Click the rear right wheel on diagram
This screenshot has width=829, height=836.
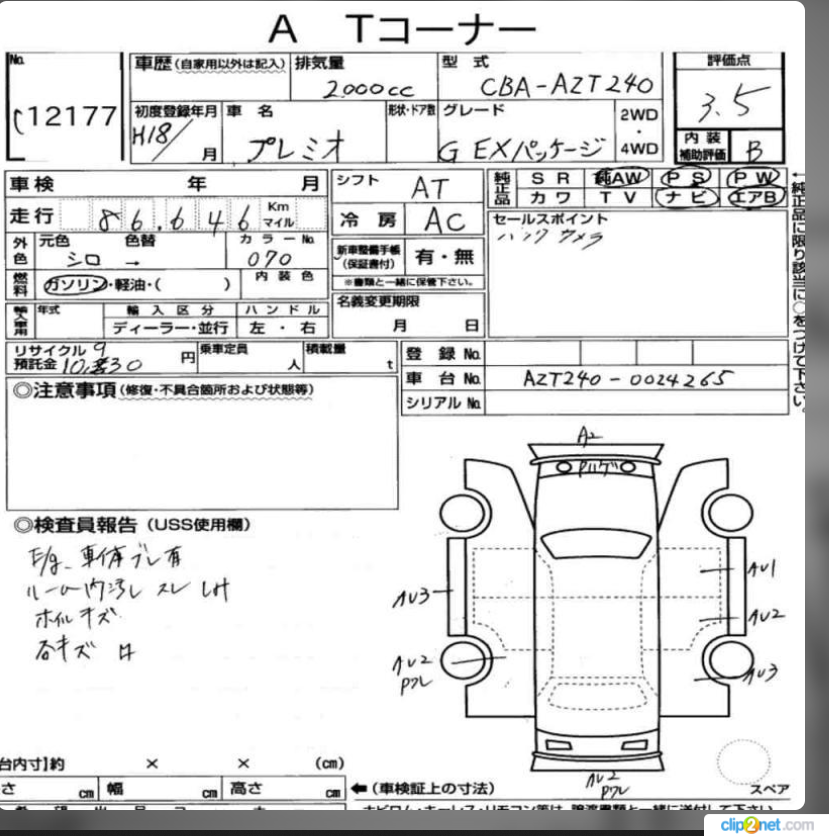coord(728,660)
